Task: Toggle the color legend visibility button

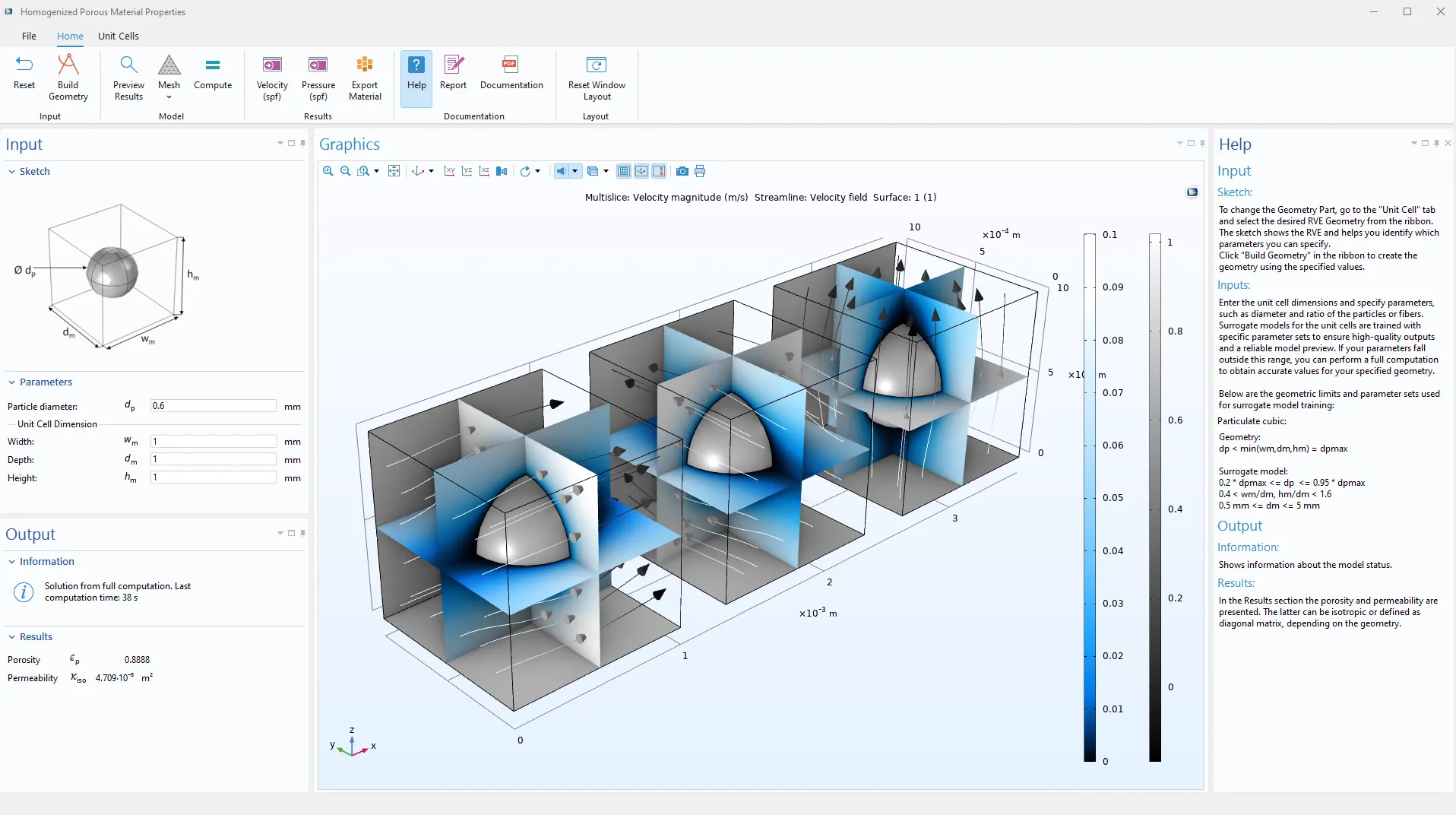Action: [x=659, y=171]
